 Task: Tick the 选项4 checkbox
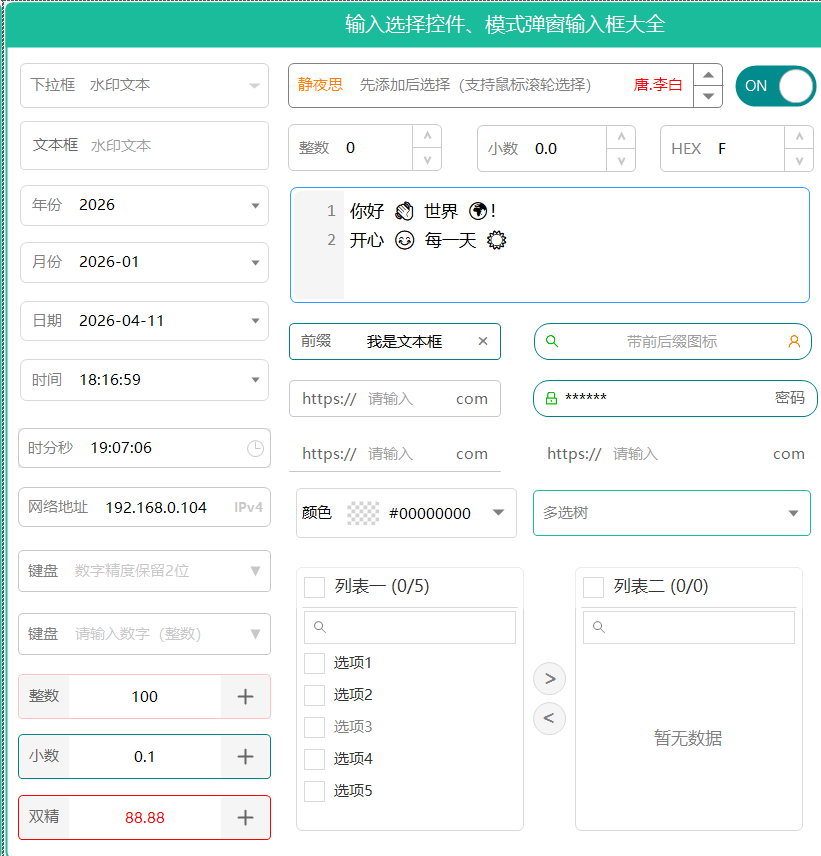point(314,759)
